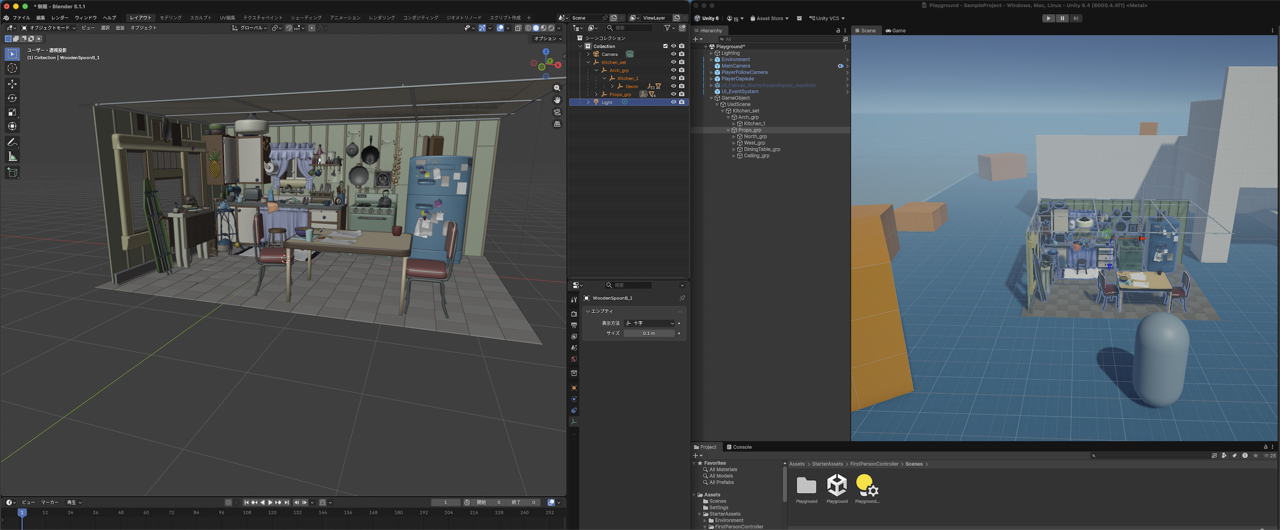
Task: Switch to the Unity Console tab
Action: point(740,447)
